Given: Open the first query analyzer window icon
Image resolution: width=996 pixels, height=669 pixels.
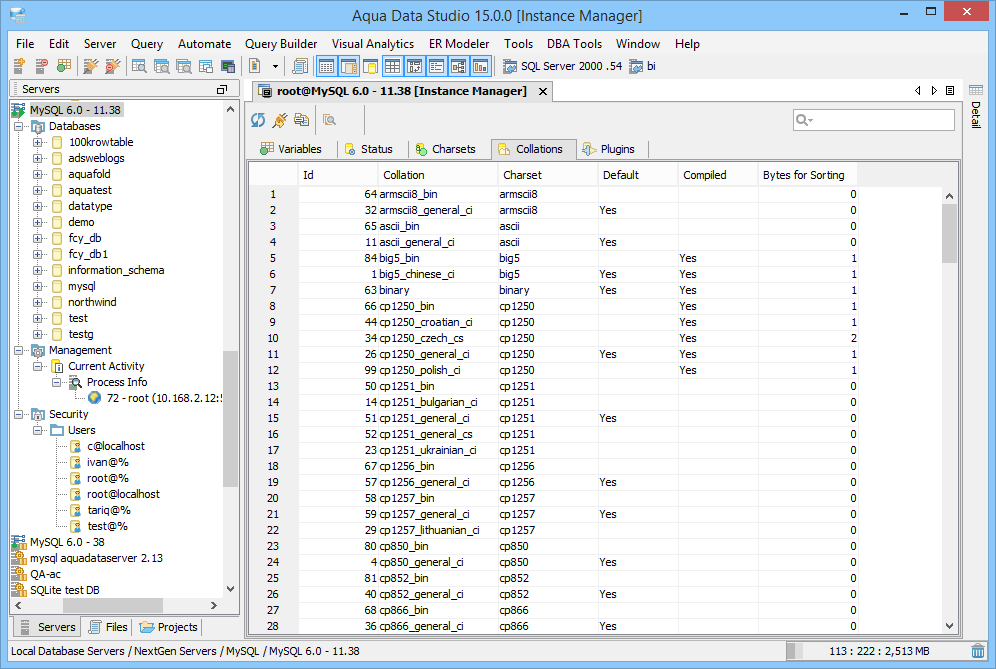Looking at the screenshot, I should [139, 65].
